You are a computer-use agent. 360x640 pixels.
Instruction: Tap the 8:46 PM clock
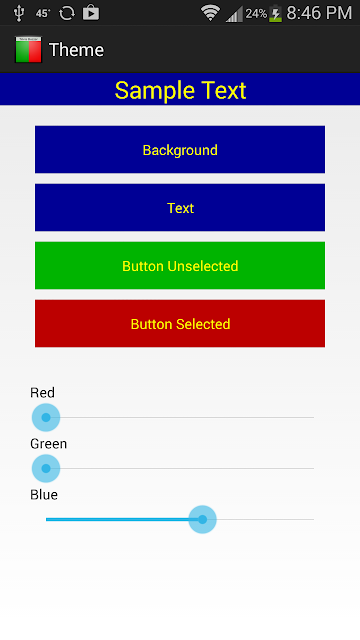tap(319, 13)
